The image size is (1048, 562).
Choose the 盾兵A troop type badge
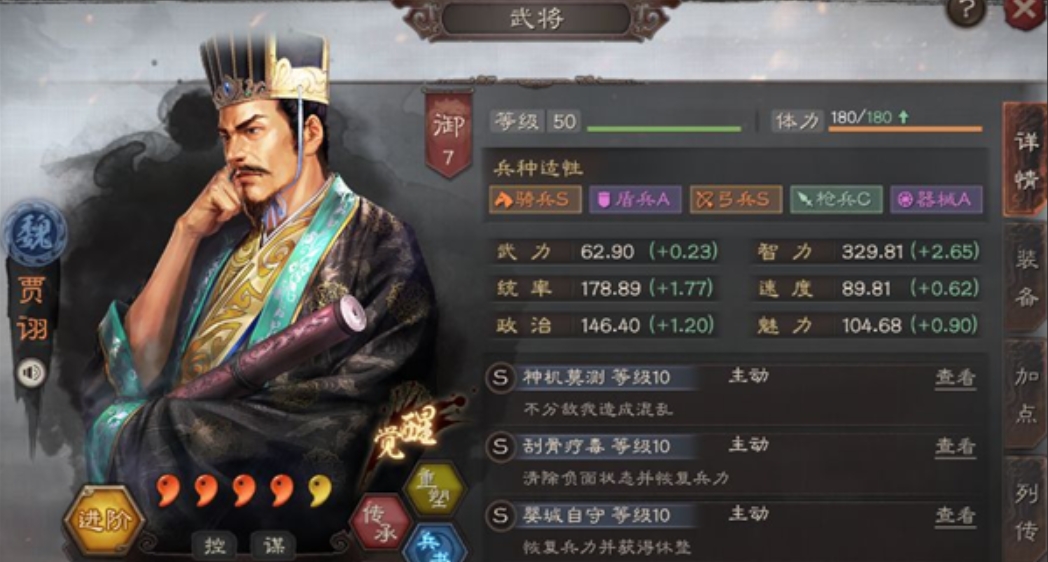(x=635, y=199)
